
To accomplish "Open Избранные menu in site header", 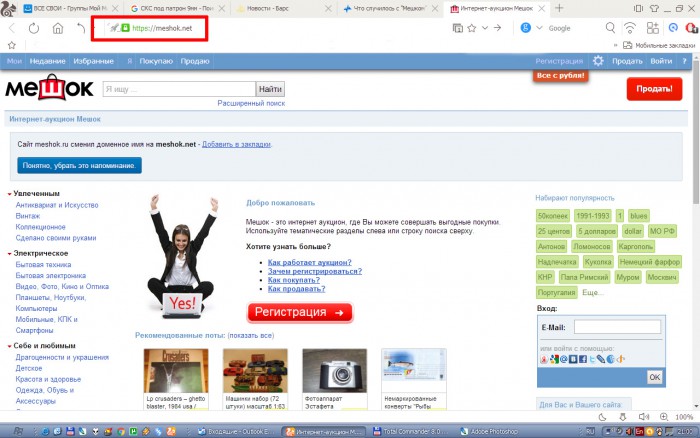I will point(93,61).
